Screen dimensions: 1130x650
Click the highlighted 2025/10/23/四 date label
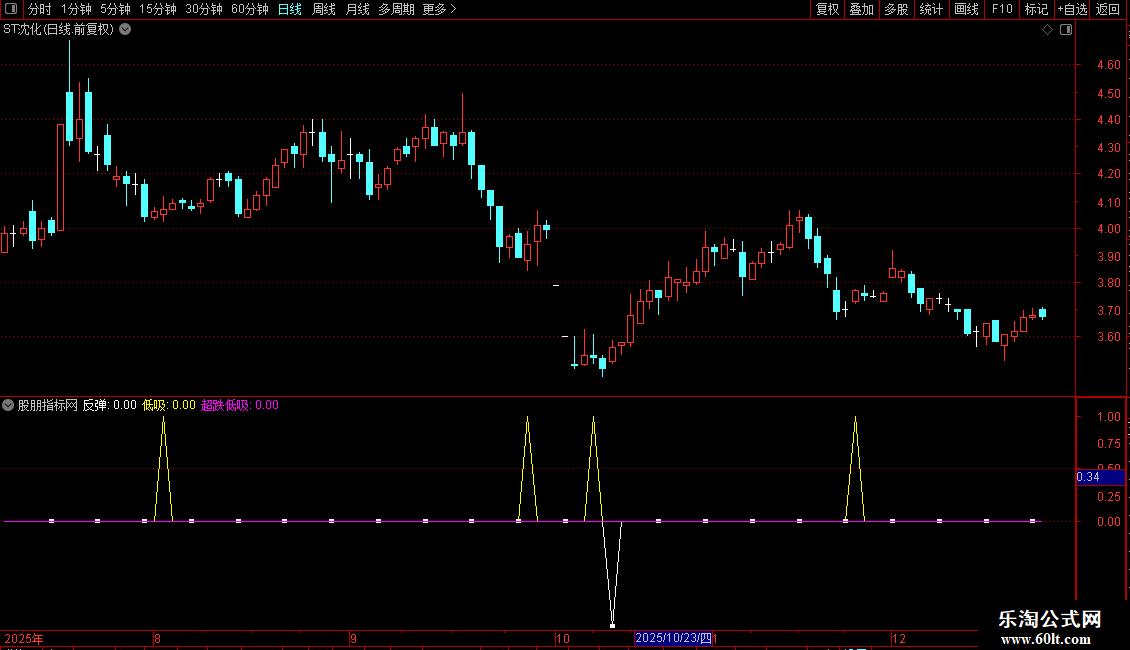[x=673, y=638]
